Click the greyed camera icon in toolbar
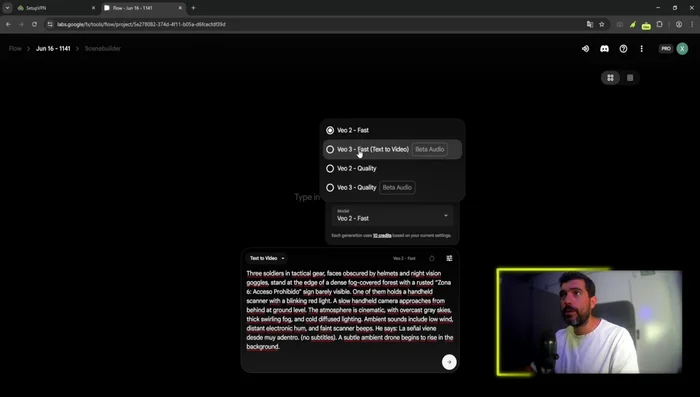 click(620, 25)
